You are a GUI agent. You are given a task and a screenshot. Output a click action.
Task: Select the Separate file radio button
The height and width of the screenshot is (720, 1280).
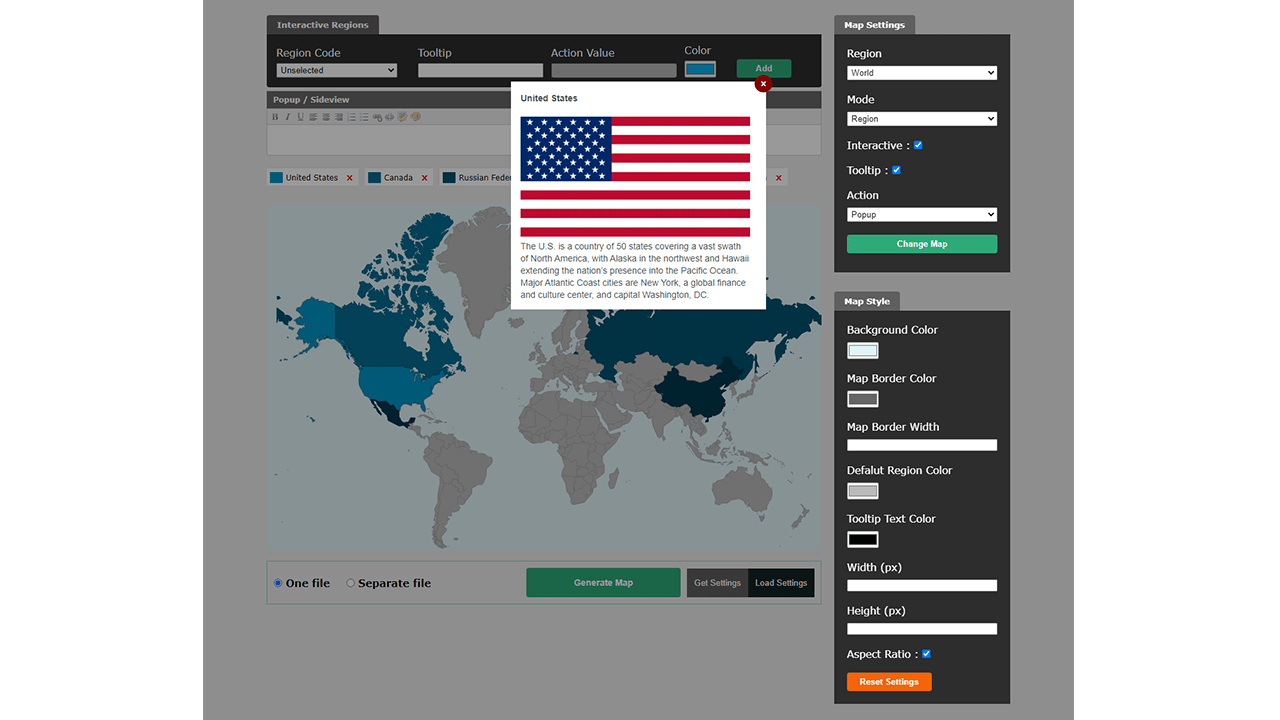point(350,582)
